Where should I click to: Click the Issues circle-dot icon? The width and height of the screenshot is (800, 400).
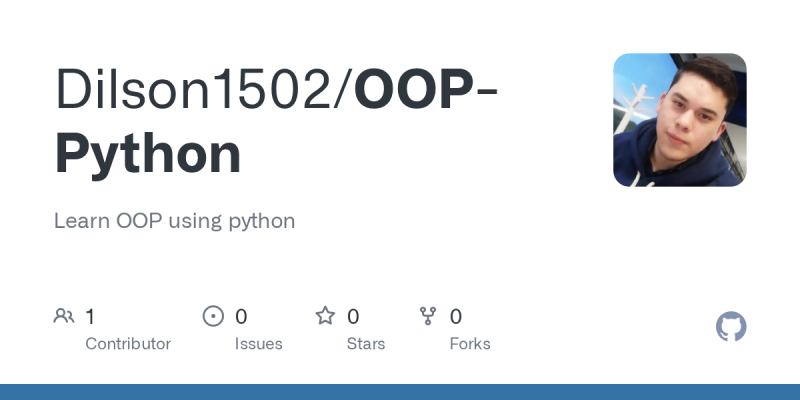point(213,316)
